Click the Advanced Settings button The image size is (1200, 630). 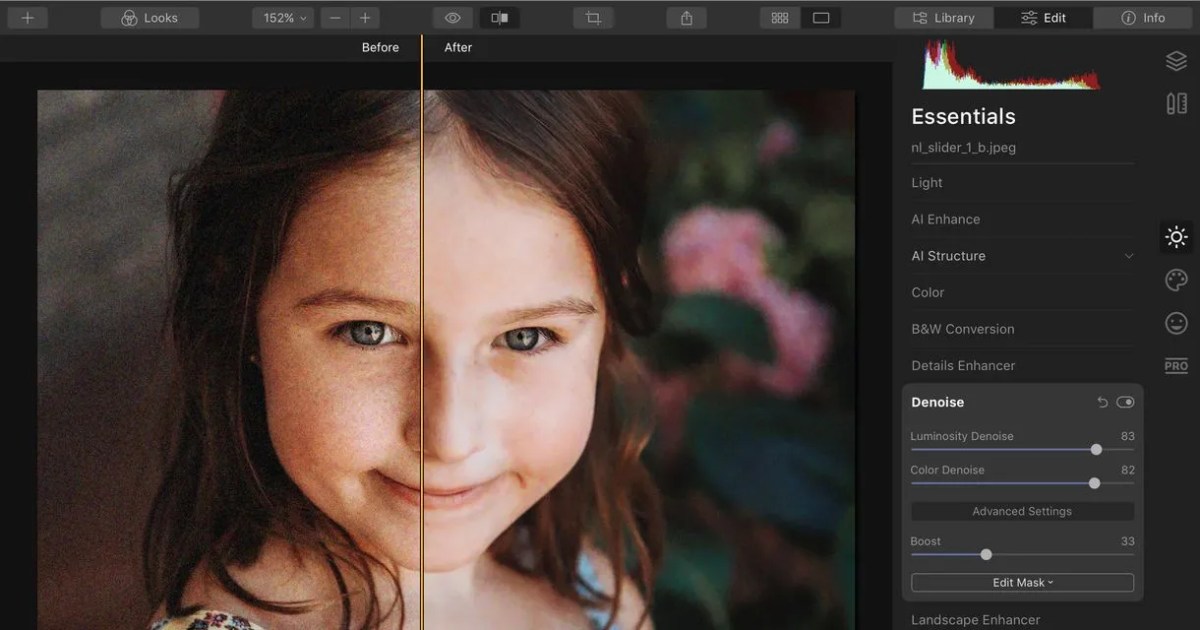point(1022,511)
